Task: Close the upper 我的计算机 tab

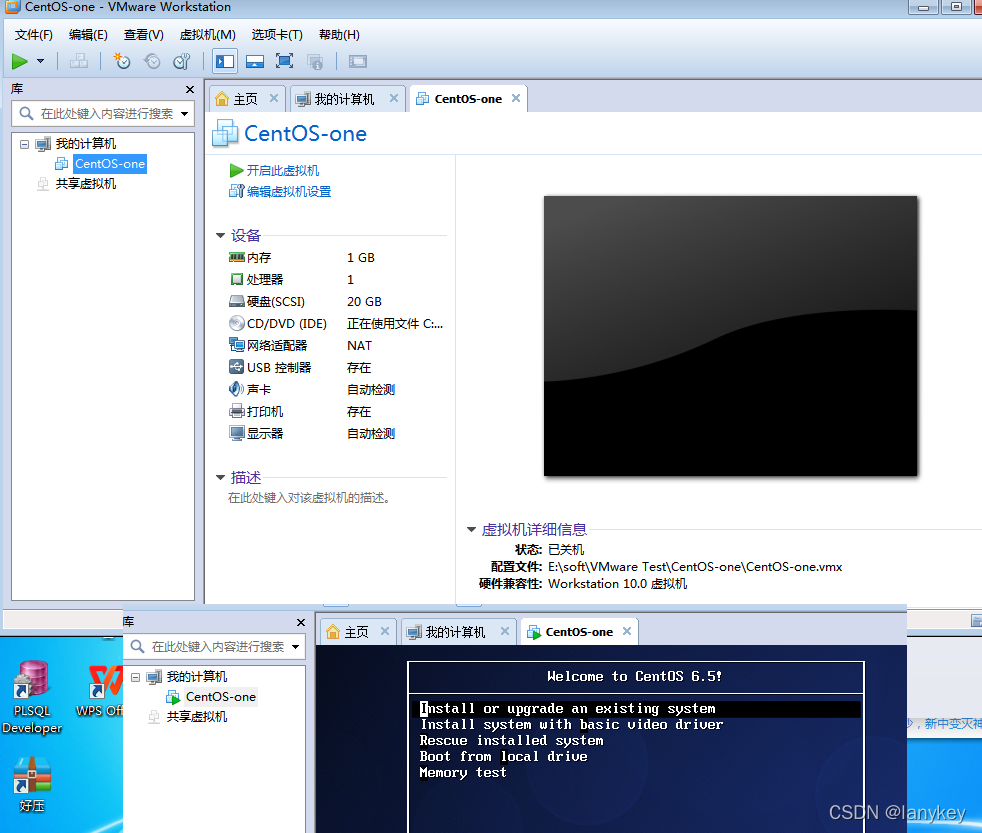Action: point(394,98)
